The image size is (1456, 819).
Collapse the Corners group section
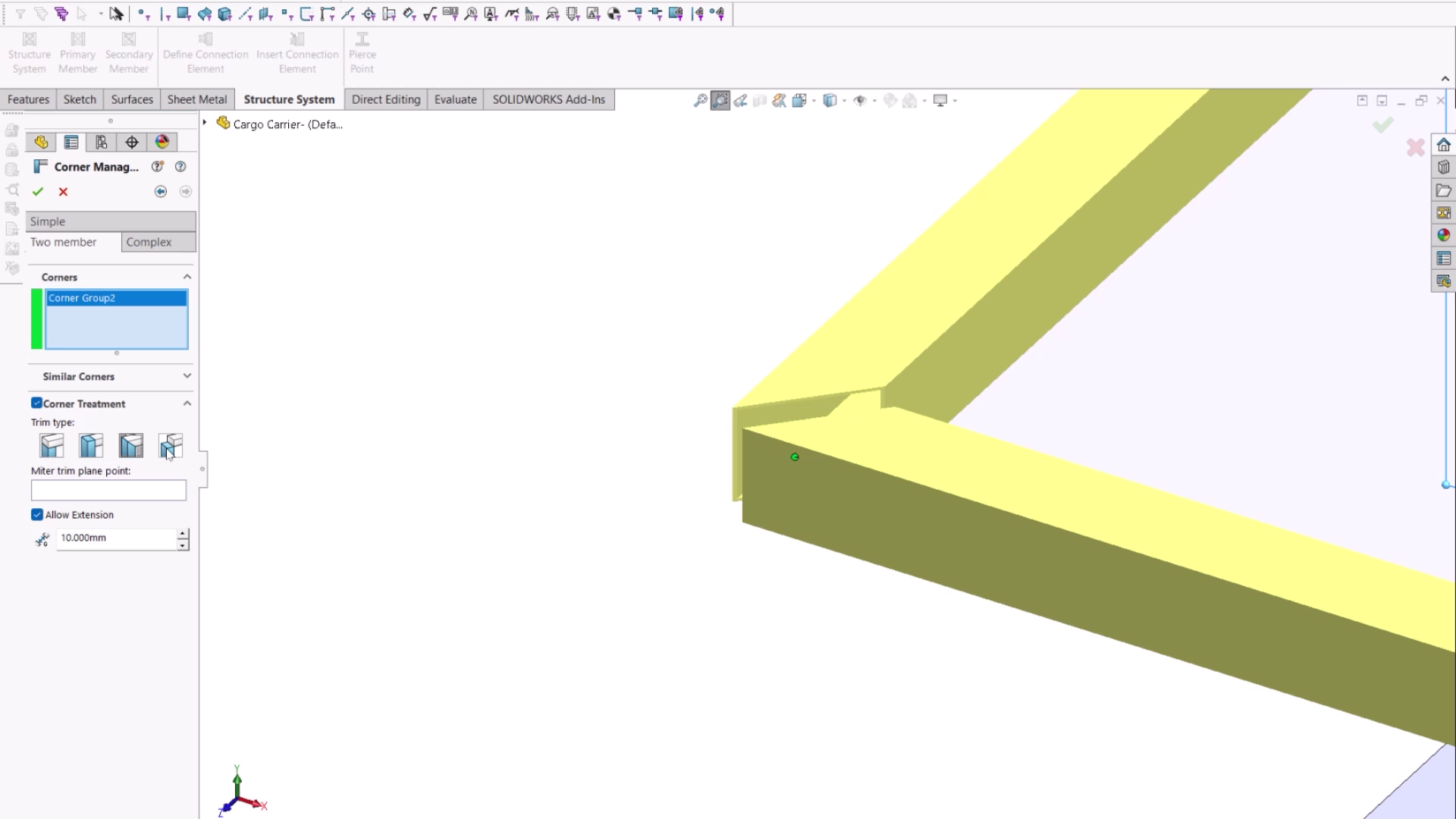[187, 276]
